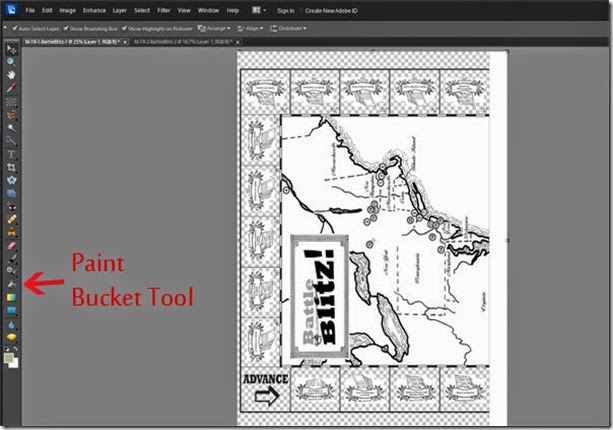The height and width of the screenshot is (430, 613).
Task: Open the Enhance menu
Action: pos(94,11)
